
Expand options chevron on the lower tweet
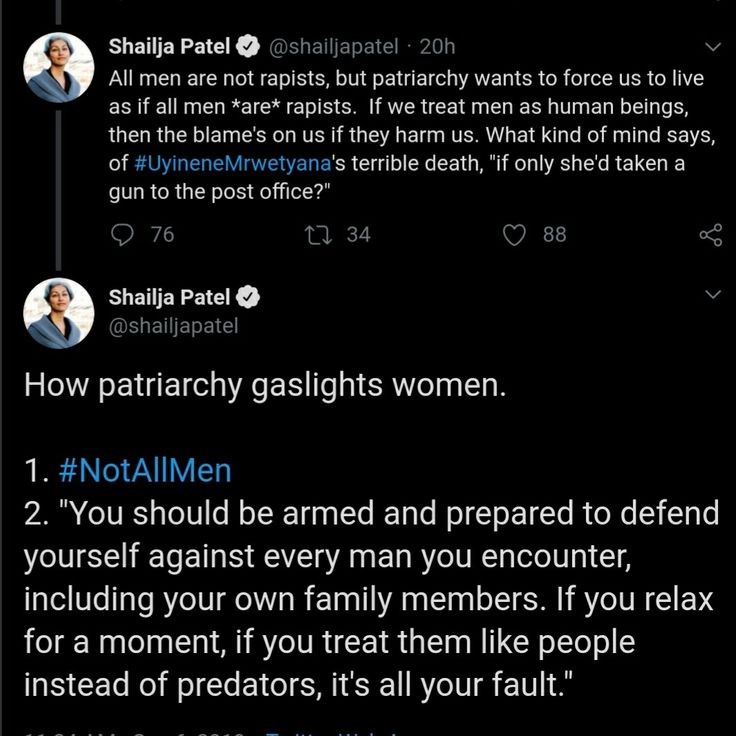click(x=713, y=296)
